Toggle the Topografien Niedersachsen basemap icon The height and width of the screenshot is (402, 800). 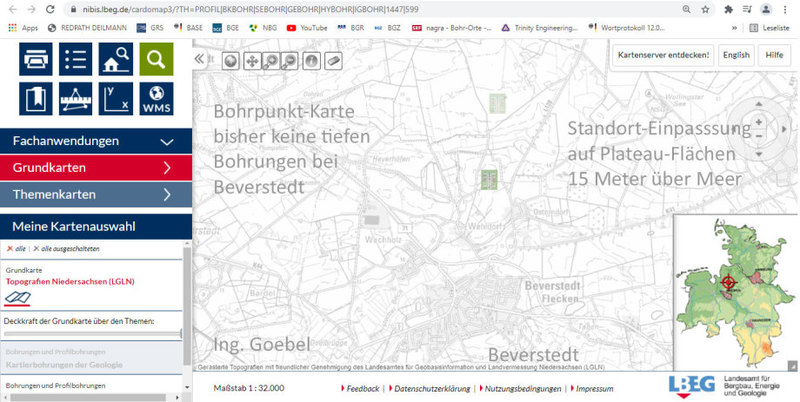[x=18, y=297]
